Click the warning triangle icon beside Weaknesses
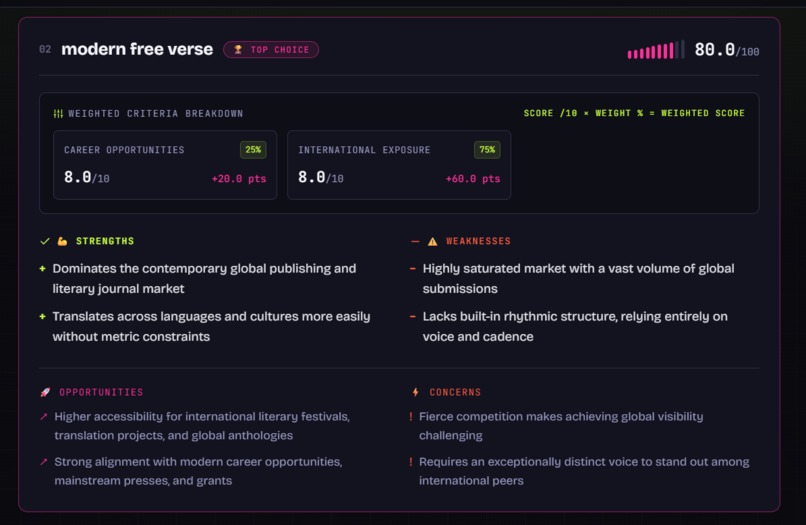 coord(432,241)
